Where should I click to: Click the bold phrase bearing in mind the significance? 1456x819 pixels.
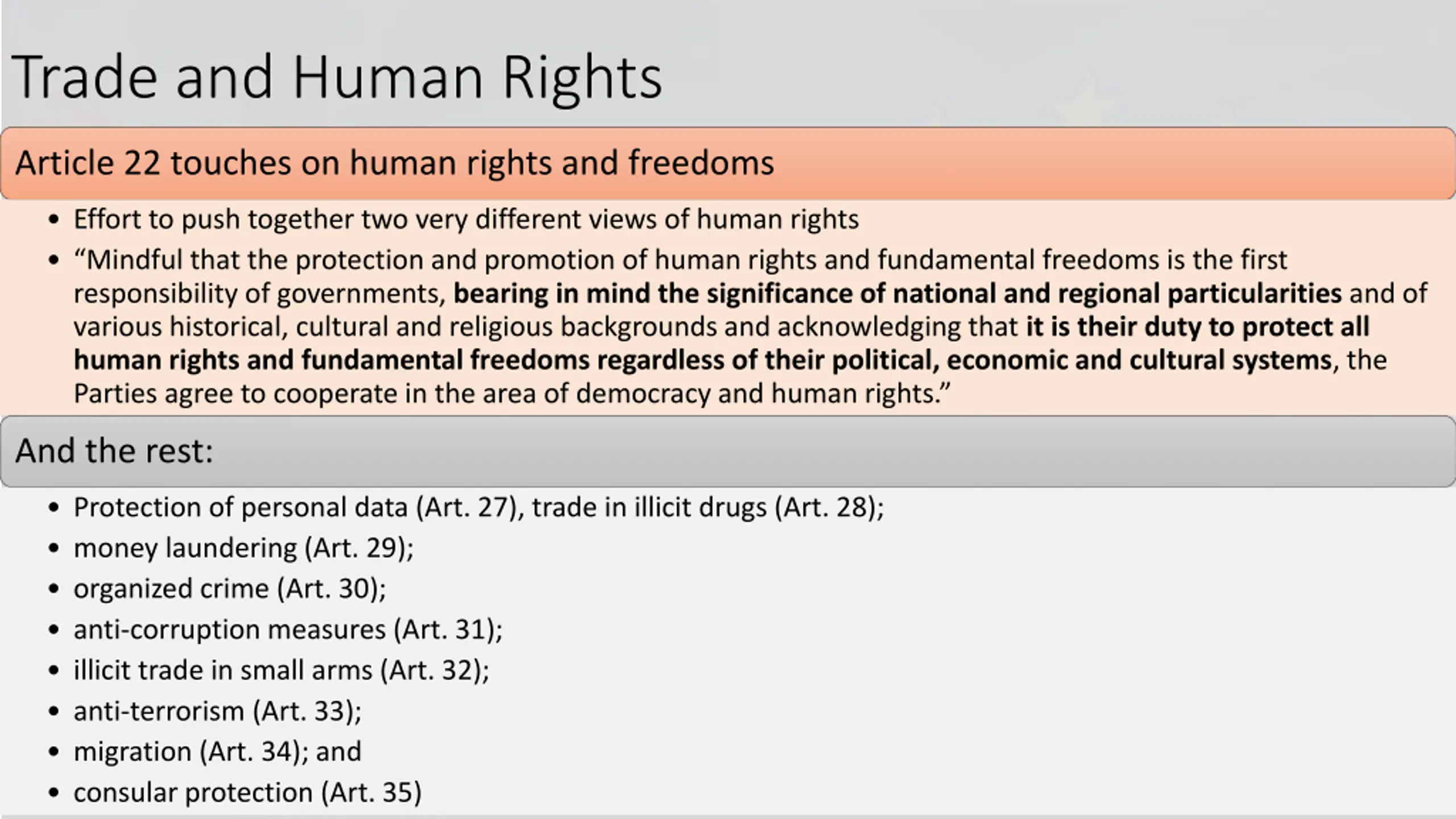tap(897, 293)
